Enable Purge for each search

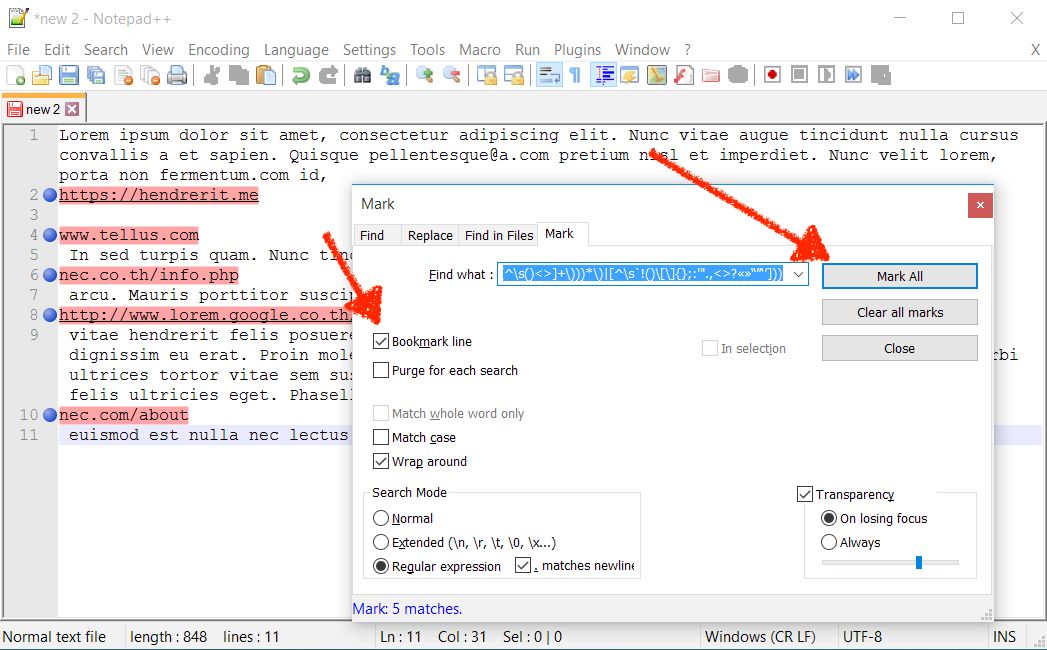[x=381, y=371]
